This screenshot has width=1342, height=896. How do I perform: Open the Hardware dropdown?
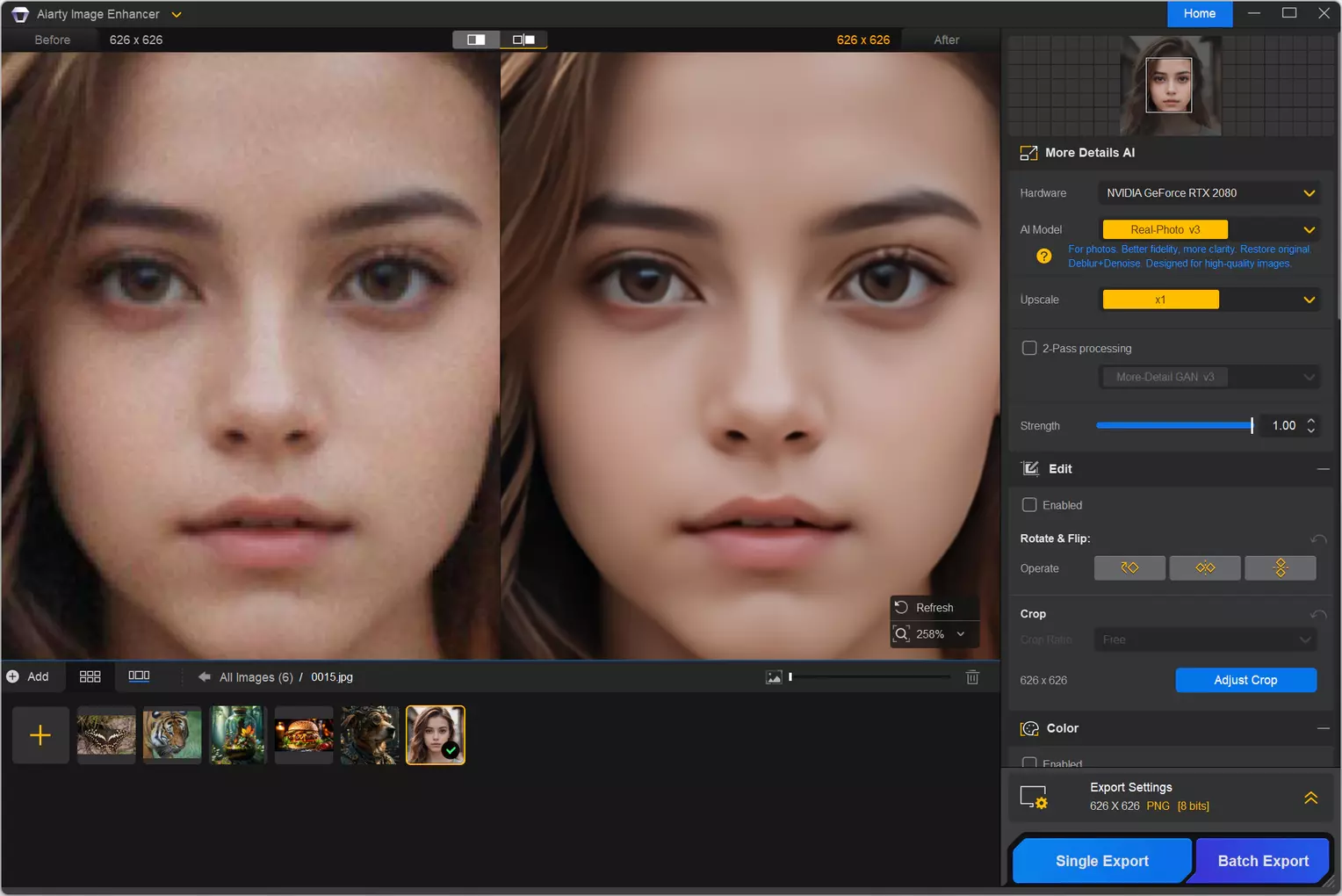click(x=1209, y=193)
